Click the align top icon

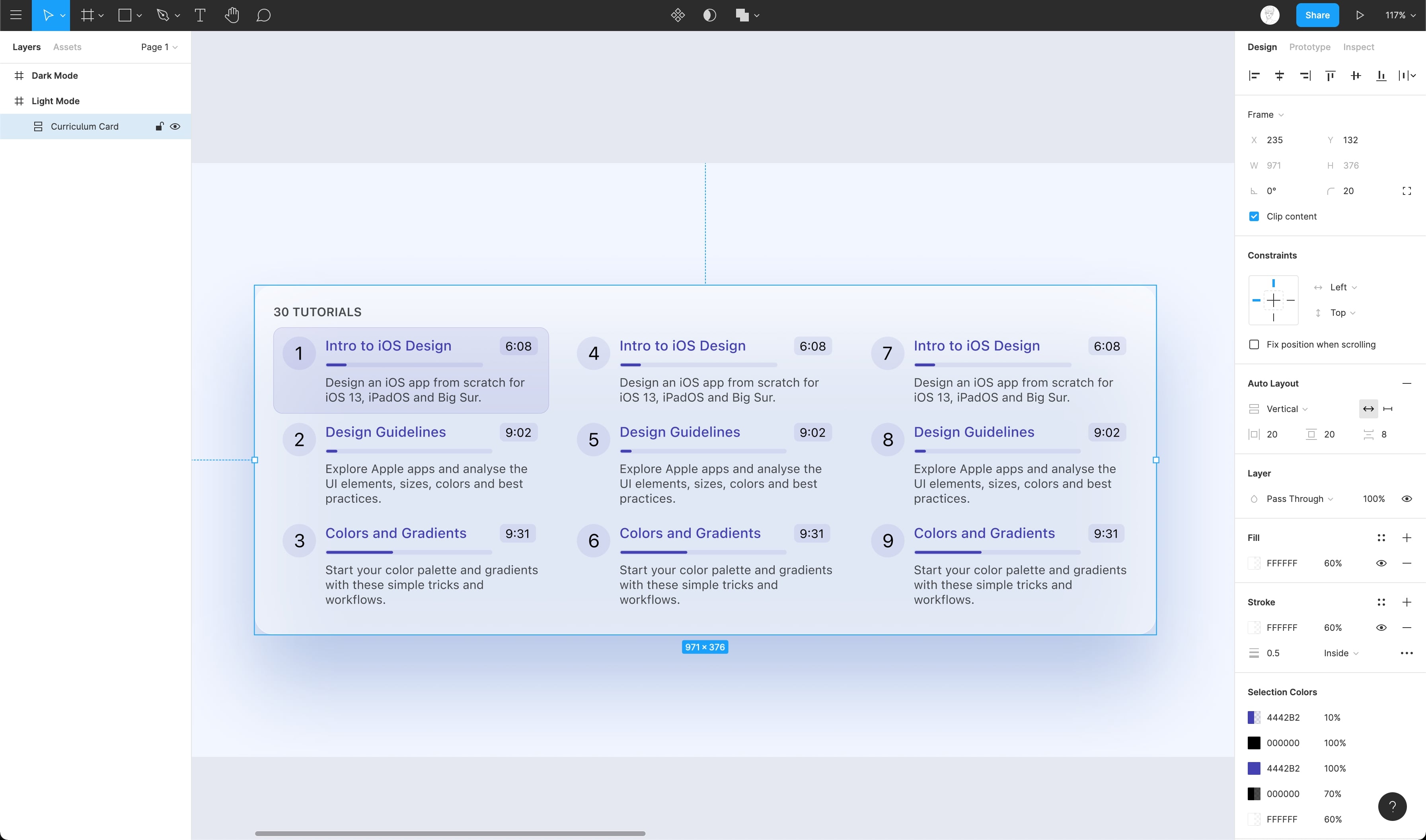[1331, 75]
